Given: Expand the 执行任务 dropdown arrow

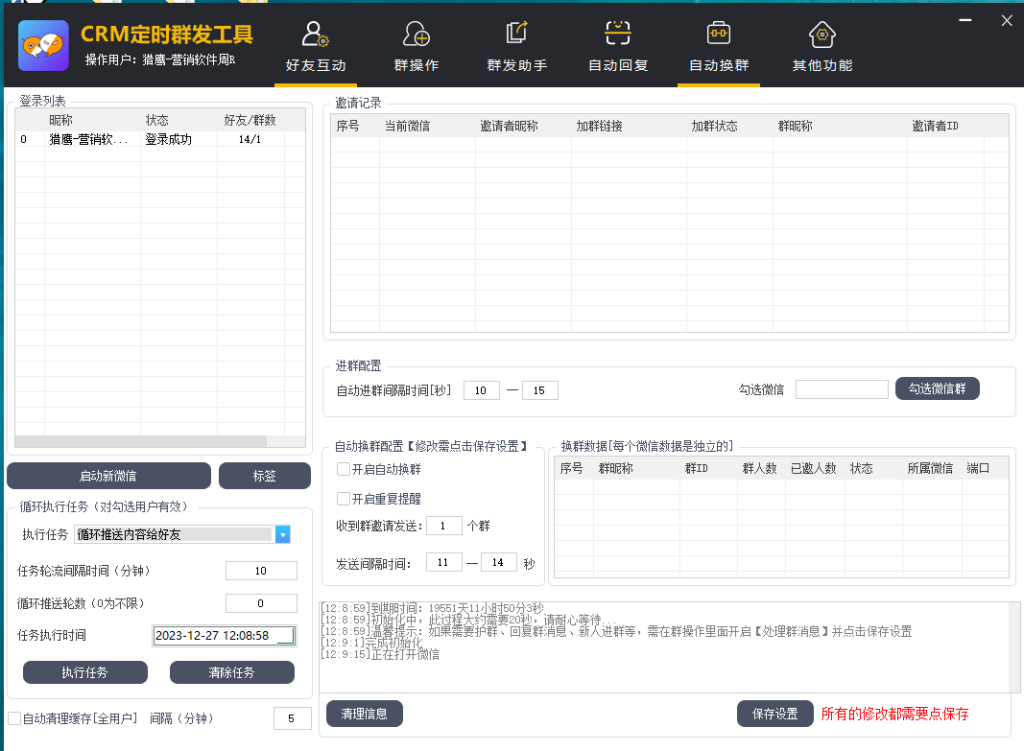Looking at the screenshot, I should [283, 535].
